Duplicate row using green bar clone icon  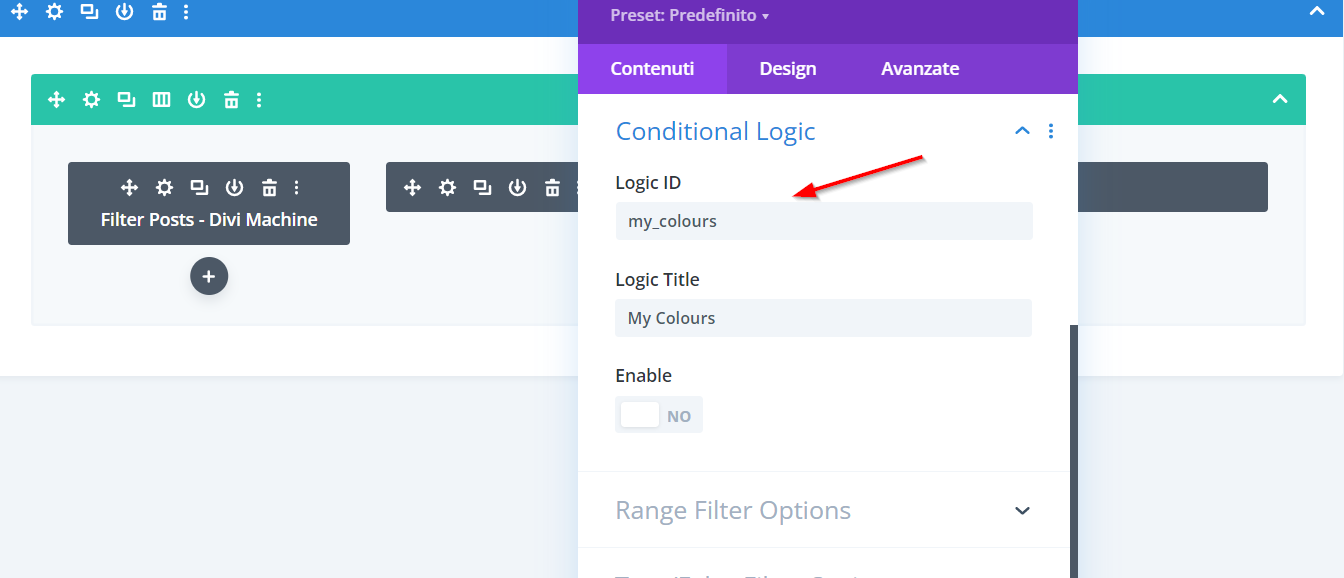point(126,99)
